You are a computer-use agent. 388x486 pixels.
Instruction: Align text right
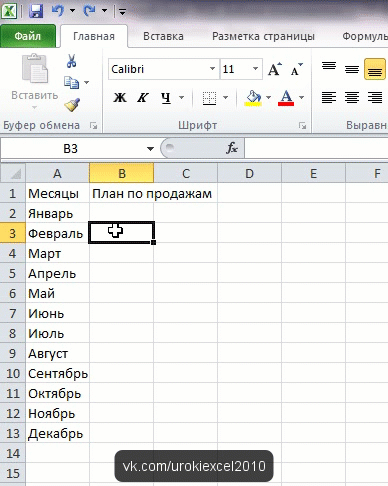coord(375,98)
